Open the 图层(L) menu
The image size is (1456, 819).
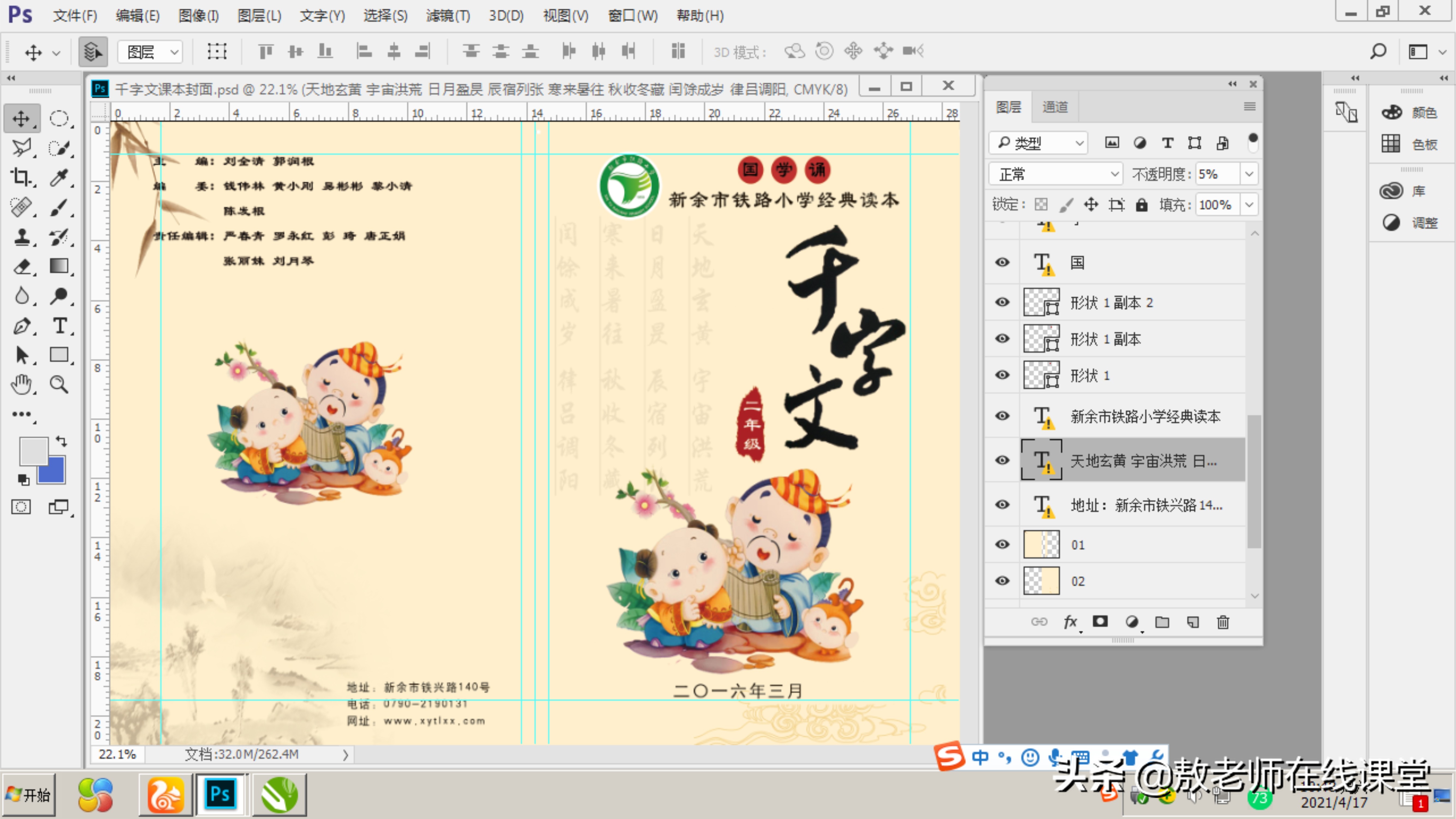coord(259,16)
